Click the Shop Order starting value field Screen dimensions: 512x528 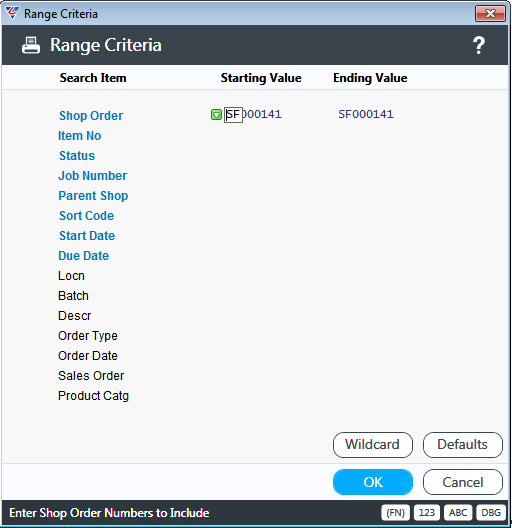click(253, 114)
